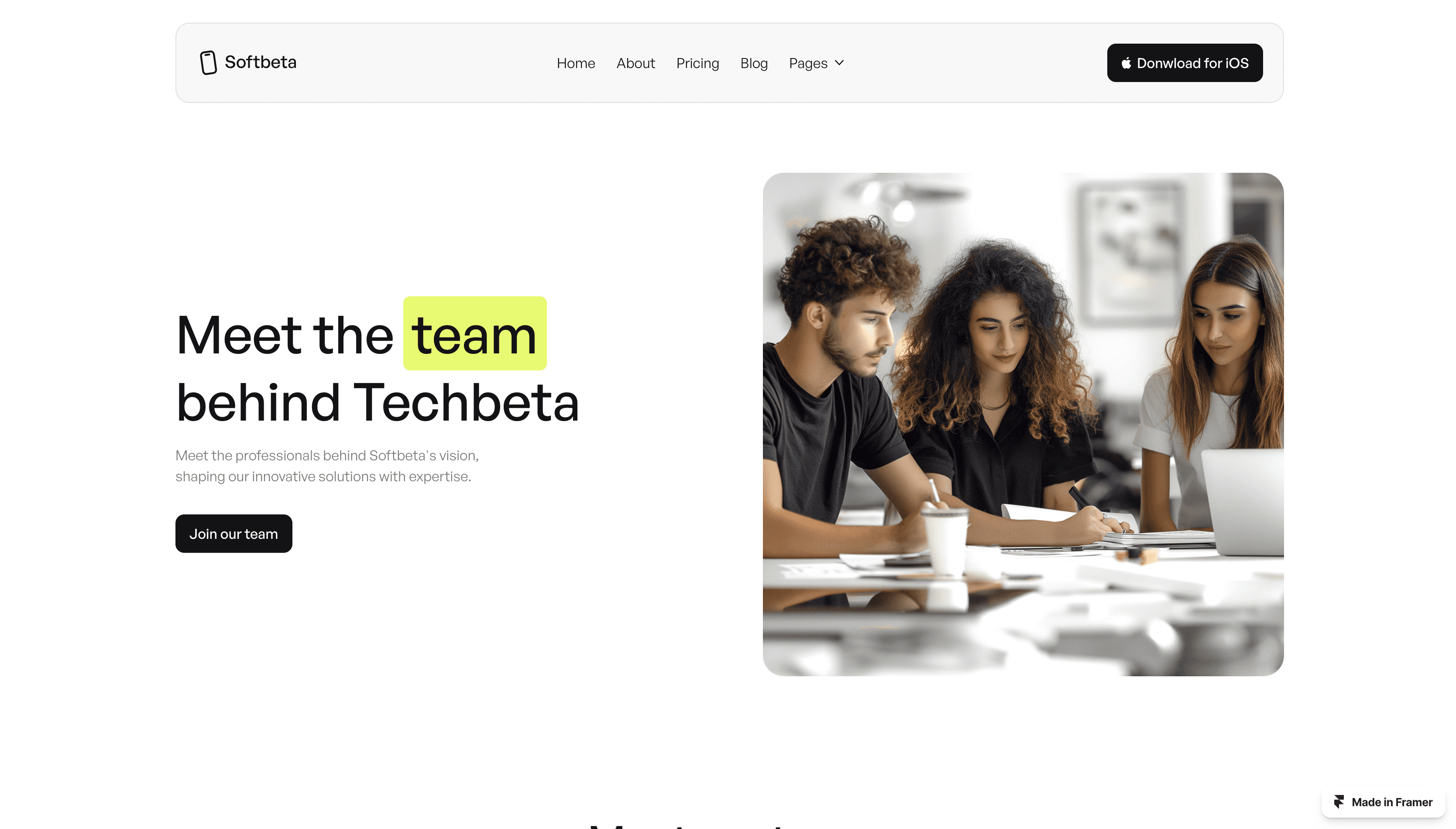
Task: Click the Apple icon in download button
Action: pyautogui.click(x=1126, y=63)
